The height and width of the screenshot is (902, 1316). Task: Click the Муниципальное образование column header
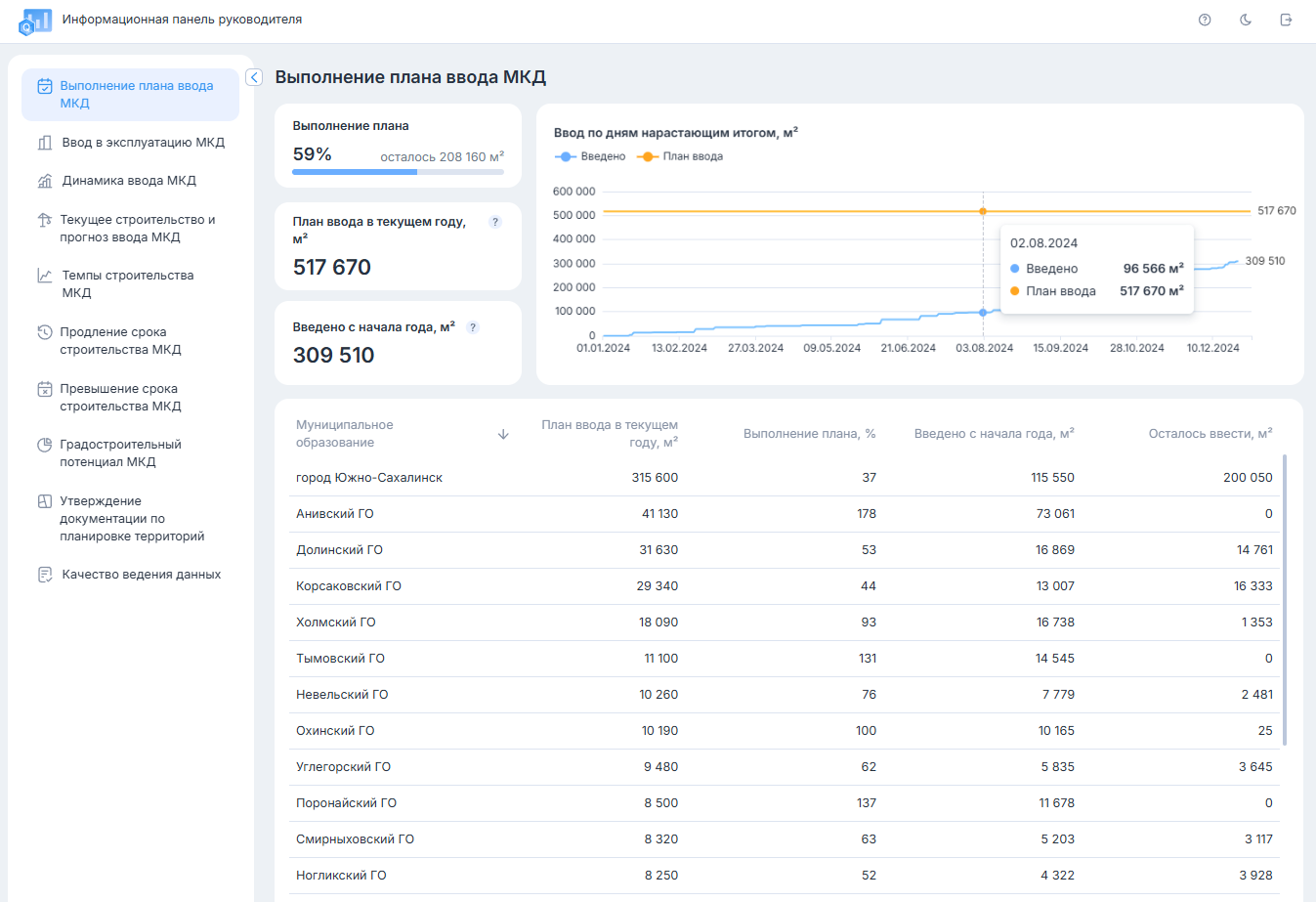click(x=345, y=434)
